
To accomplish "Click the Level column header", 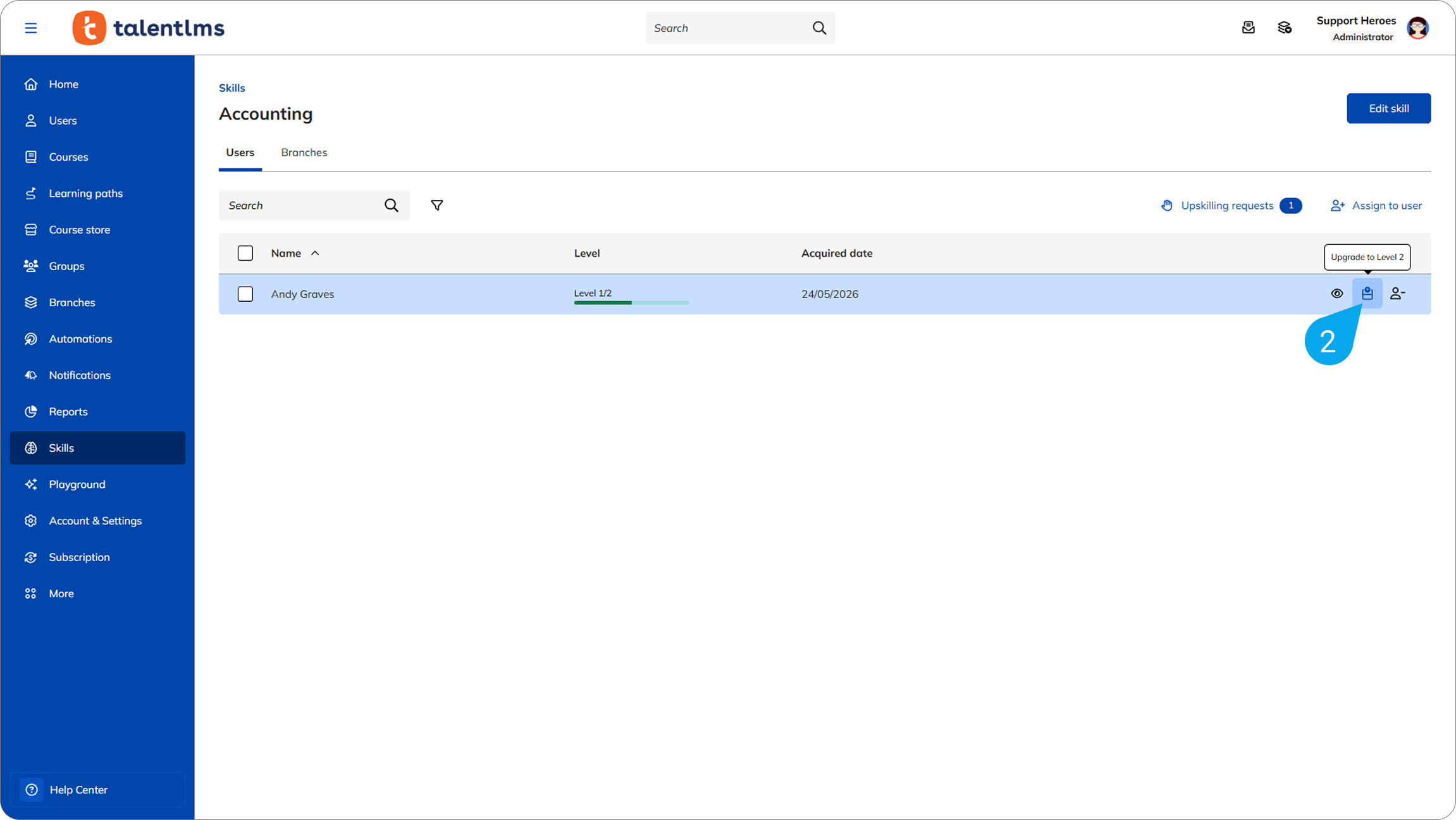I will pyautogui.click(x=587, y=253).
